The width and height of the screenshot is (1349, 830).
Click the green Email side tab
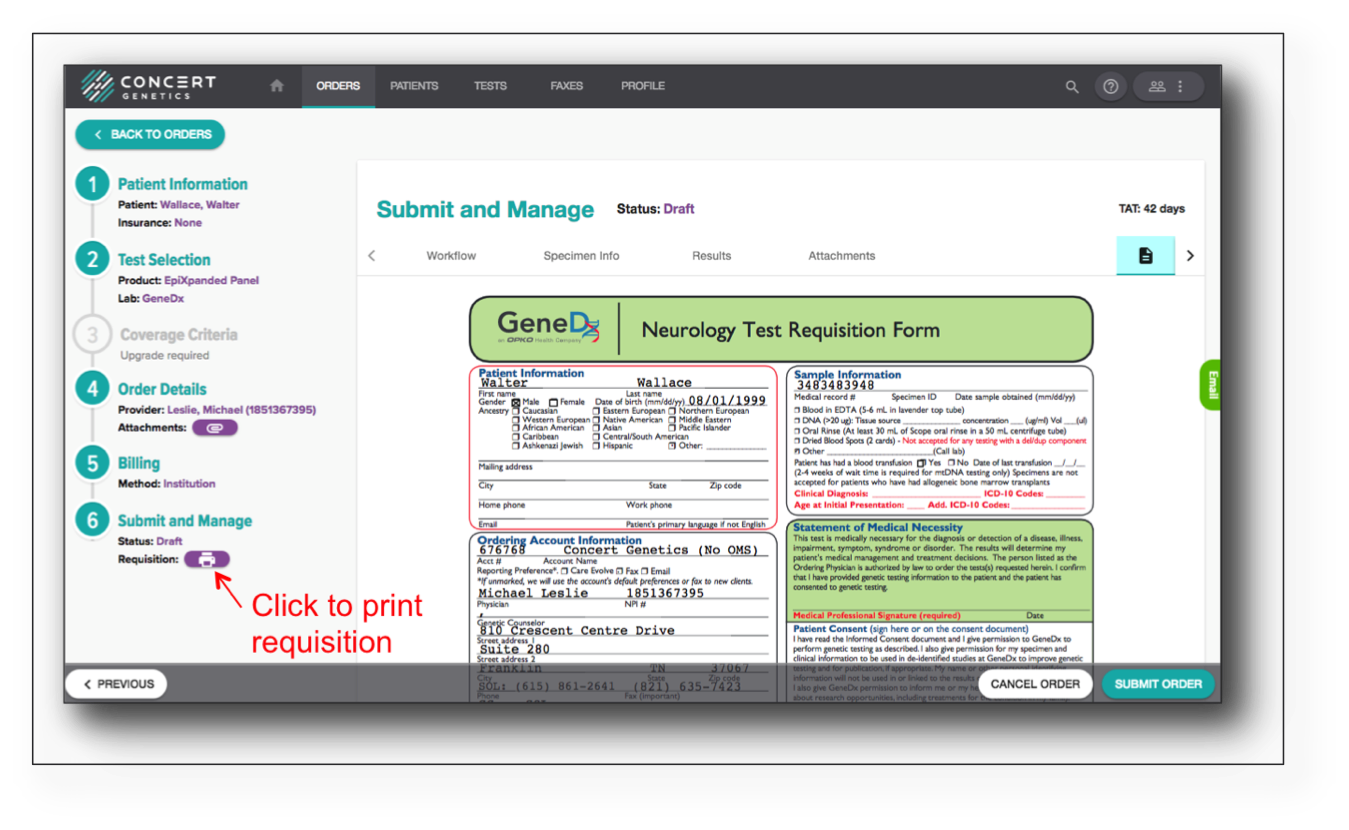tap(1211, 385)
